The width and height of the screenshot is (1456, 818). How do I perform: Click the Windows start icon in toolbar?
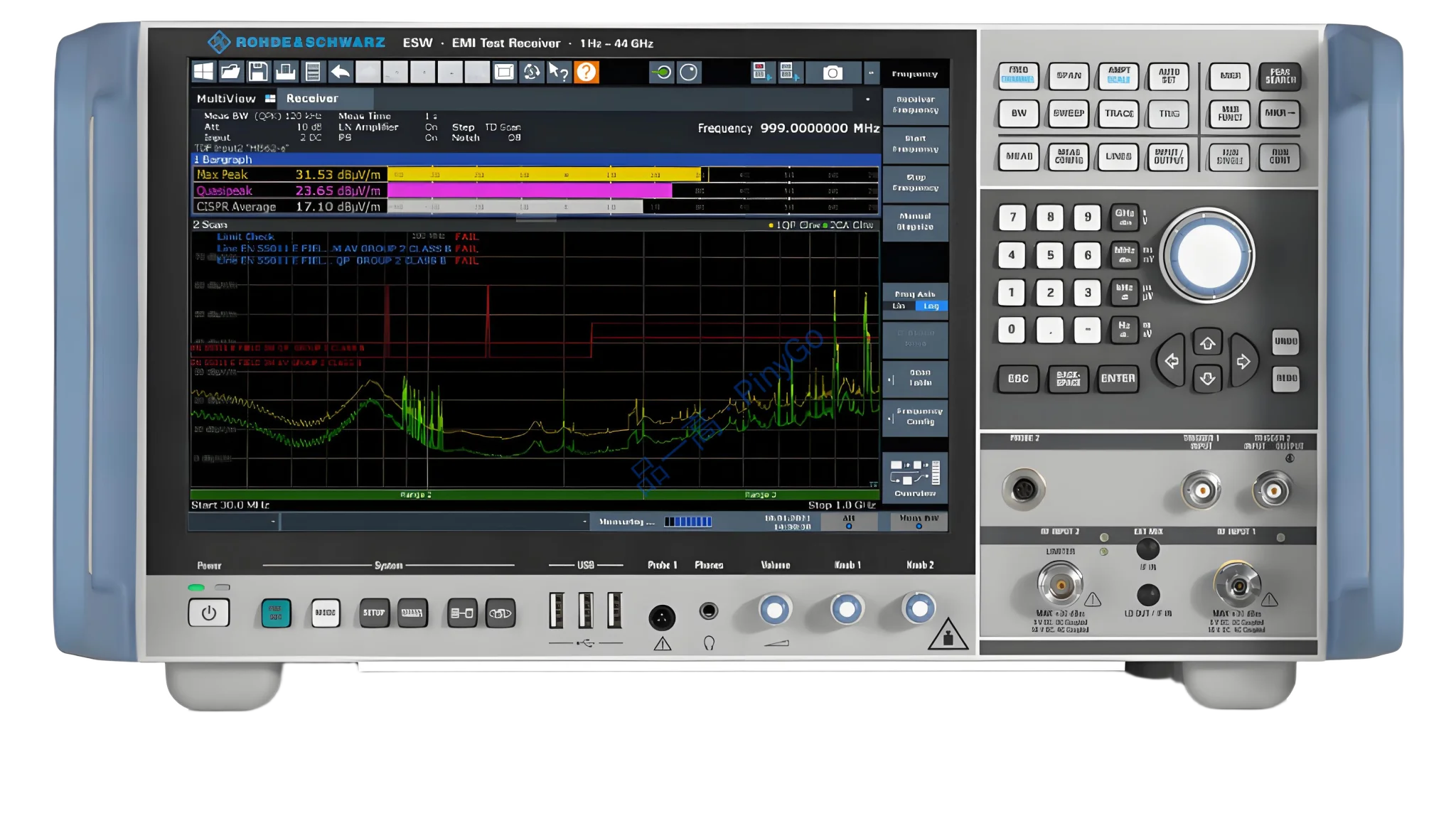[203, 72]
